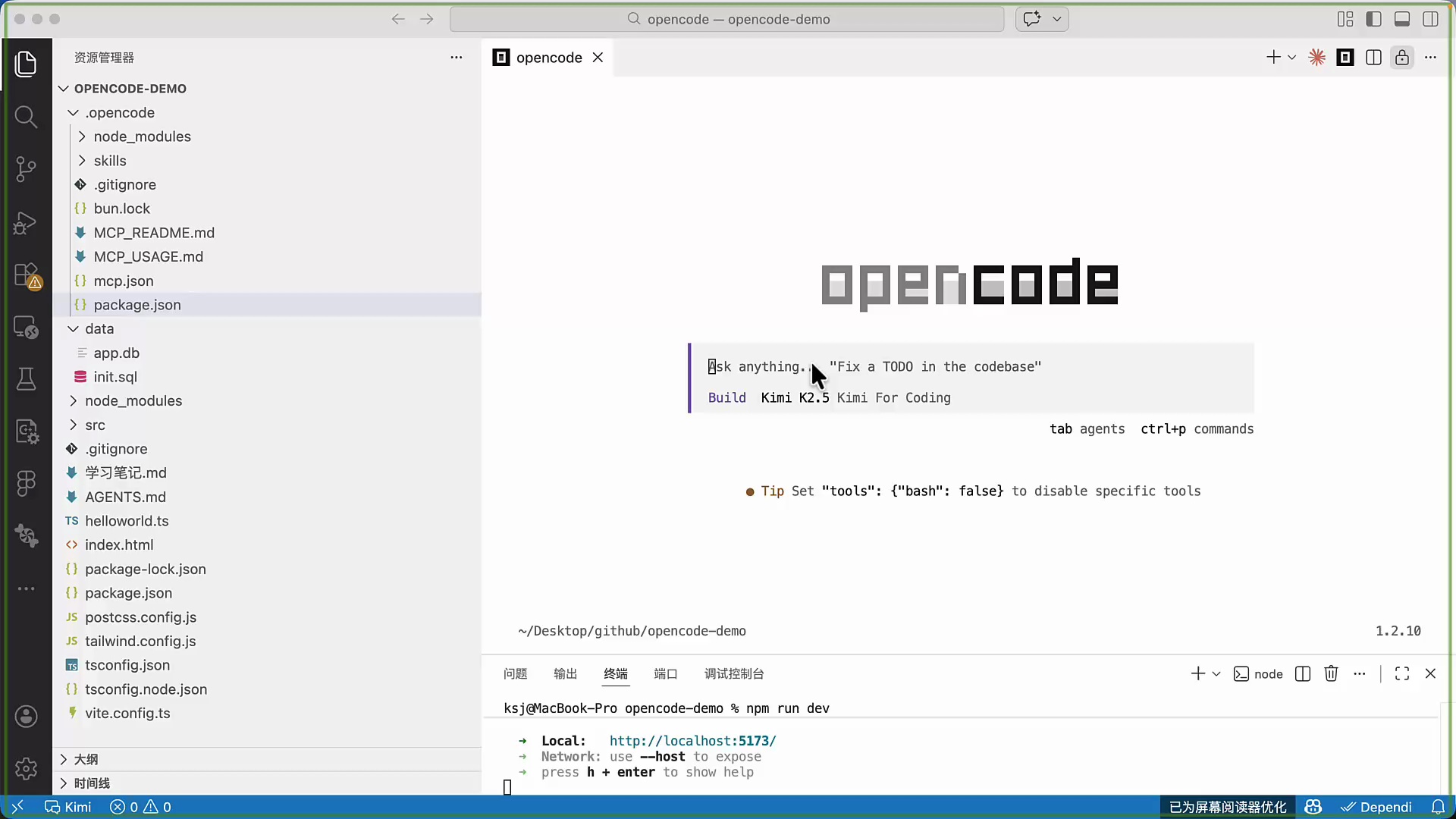
Task: Toggle the secondary sidebar layout button
Action: (1431, 19)
